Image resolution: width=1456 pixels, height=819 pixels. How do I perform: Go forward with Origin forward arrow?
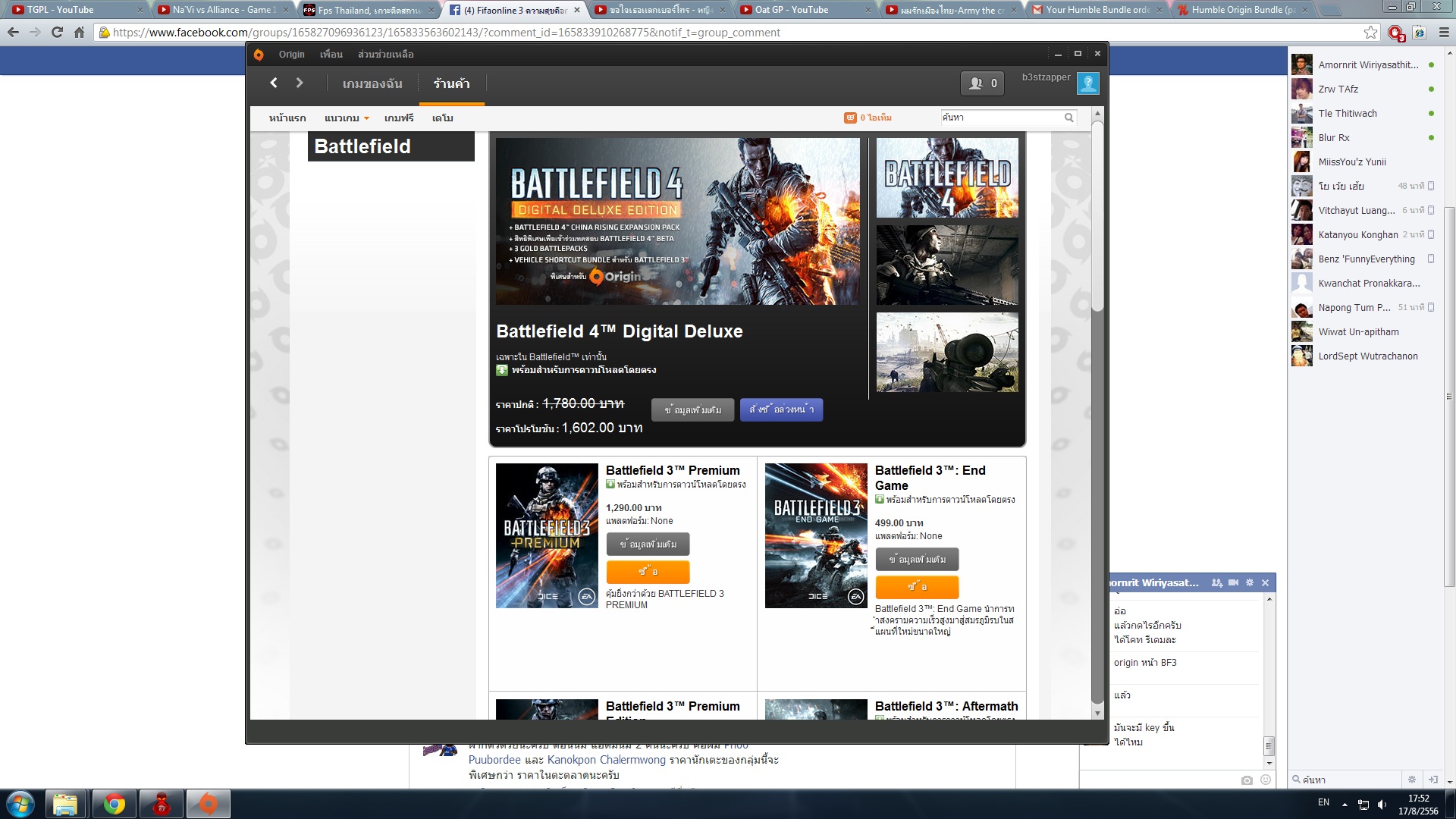(x=300, y=83)
